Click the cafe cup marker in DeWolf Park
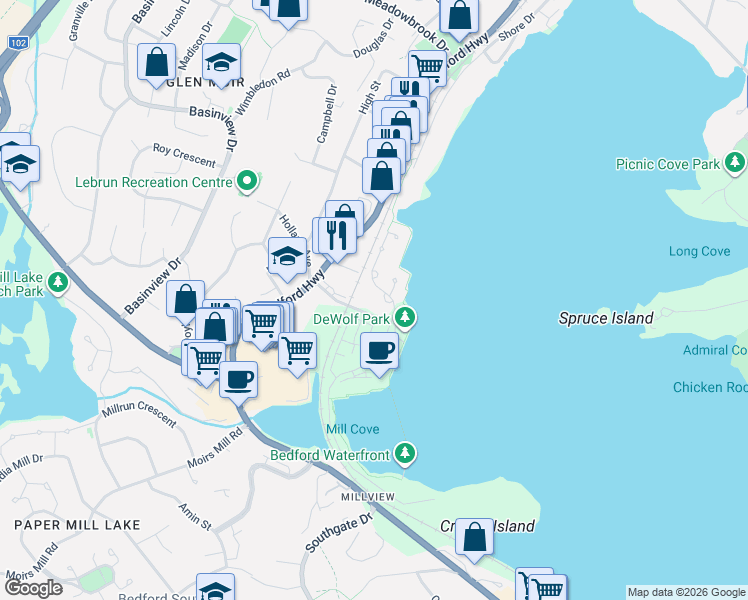 [379, 355]
